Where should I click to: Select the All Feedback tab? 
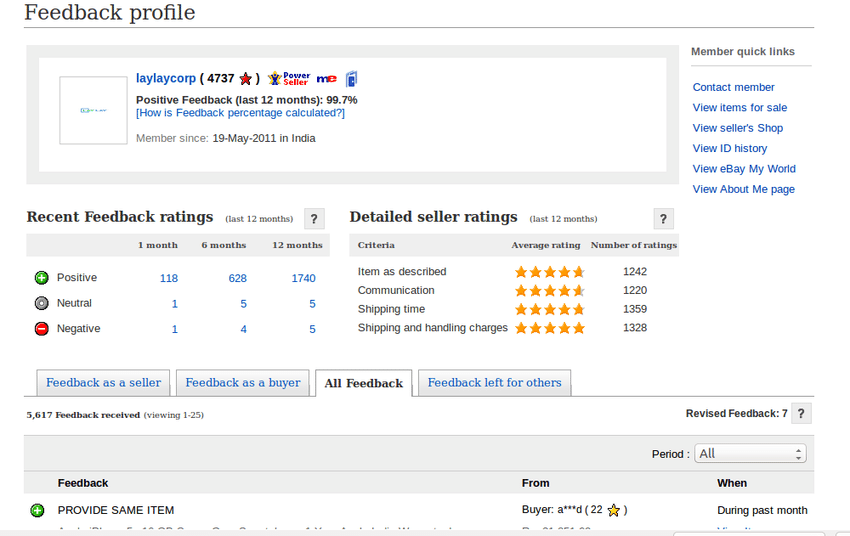pyautogui.click(x=364, y=383)
